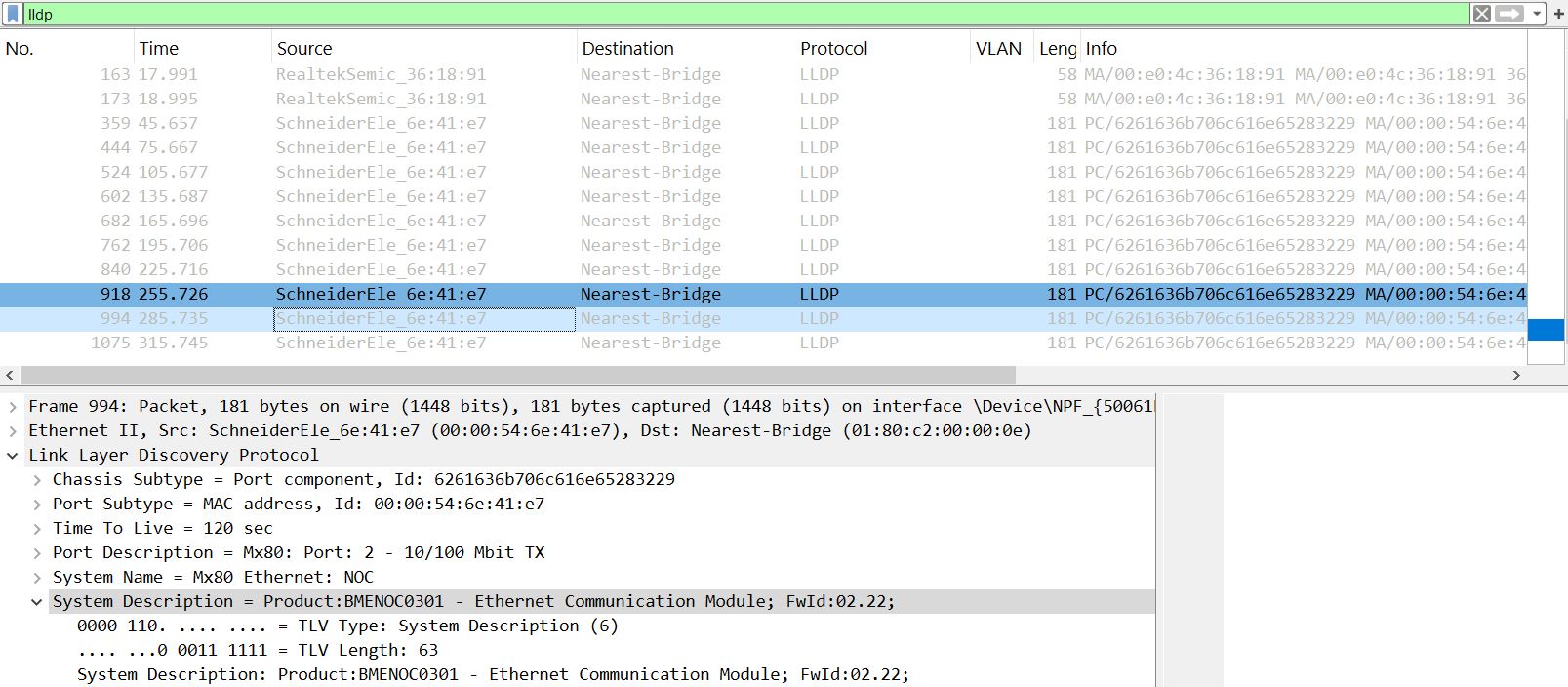Viewport: 1568px width, 687px height.
Task: Expand the Chassis Subtype node
Action: pos(37,479)
